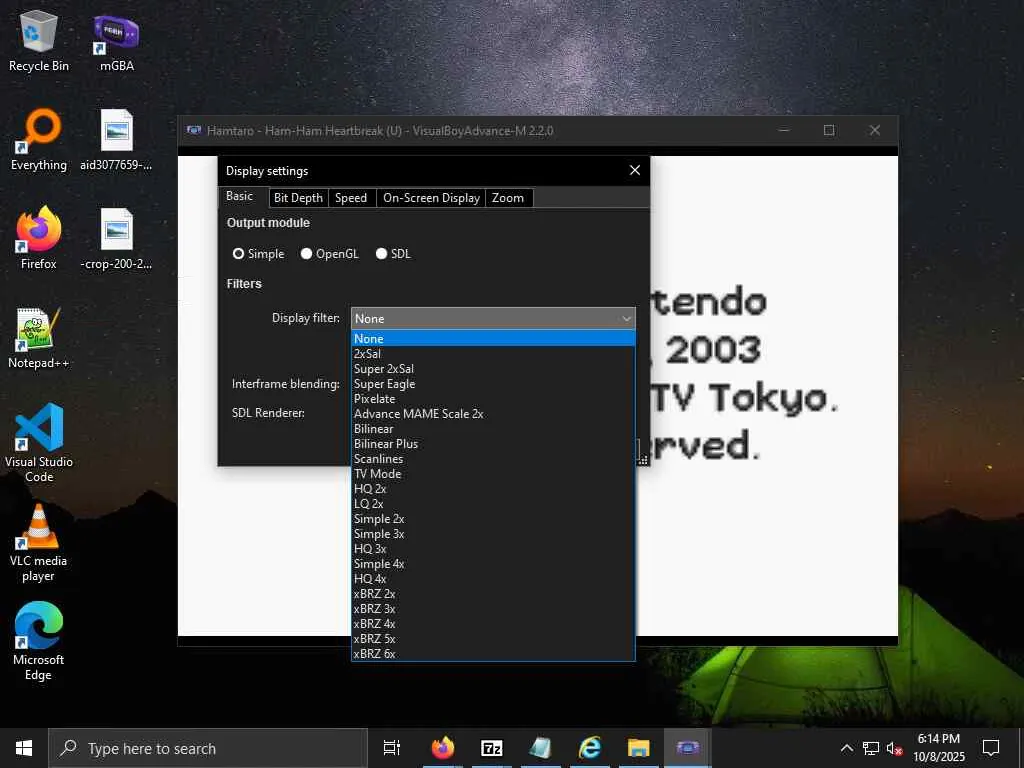Open the Visual Studio Code desktop shortcut
The height and width of the screenshot is (768, 1024).
39,443
